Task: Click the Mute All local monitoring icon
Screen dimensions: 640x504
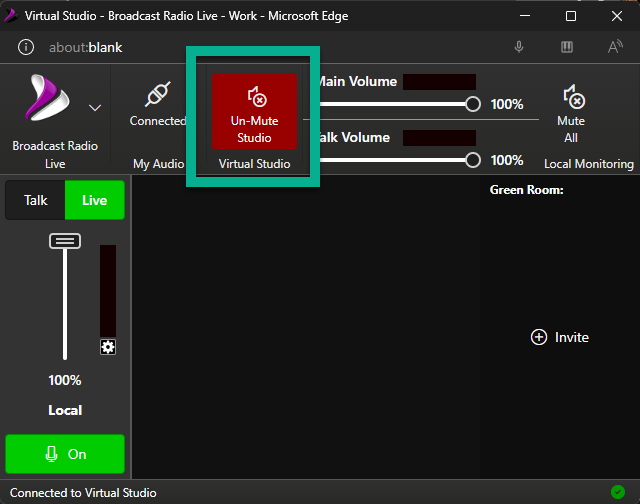Action: pos(574,97)
